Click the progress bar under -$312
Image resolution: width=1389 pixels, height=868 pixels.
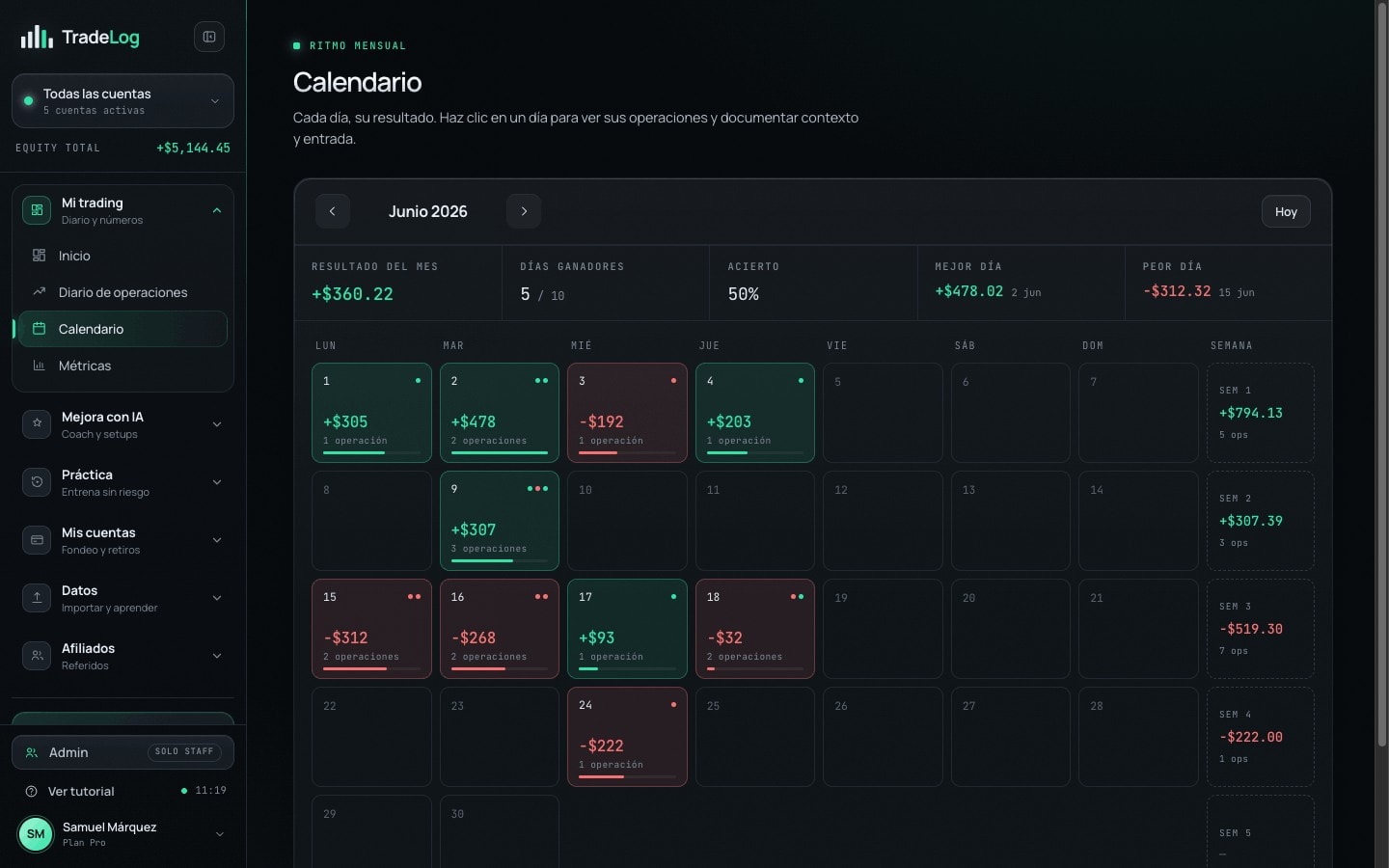pos(371,668)
